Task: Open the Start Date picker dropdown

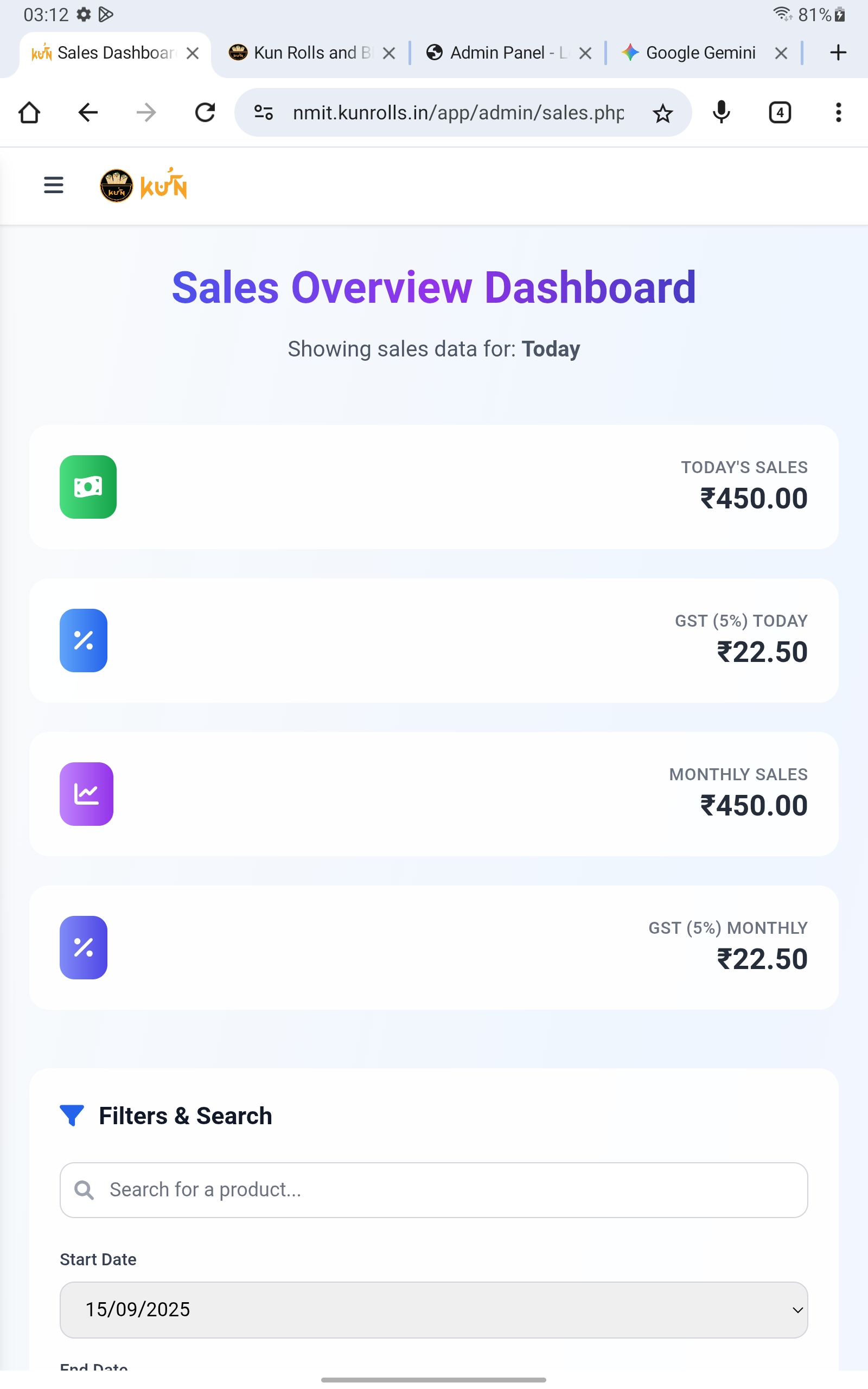Action: pyautogui.click(x=433, y=1310)
